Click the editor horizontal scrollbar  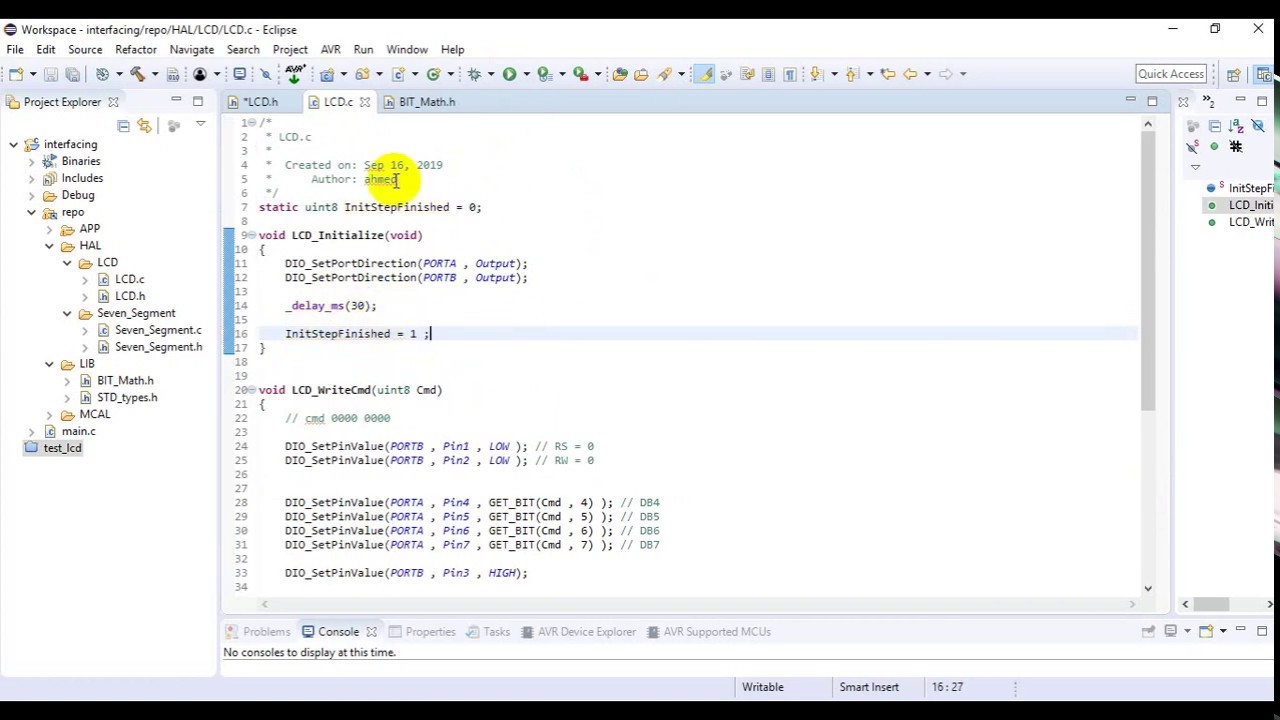click(698, 604)
